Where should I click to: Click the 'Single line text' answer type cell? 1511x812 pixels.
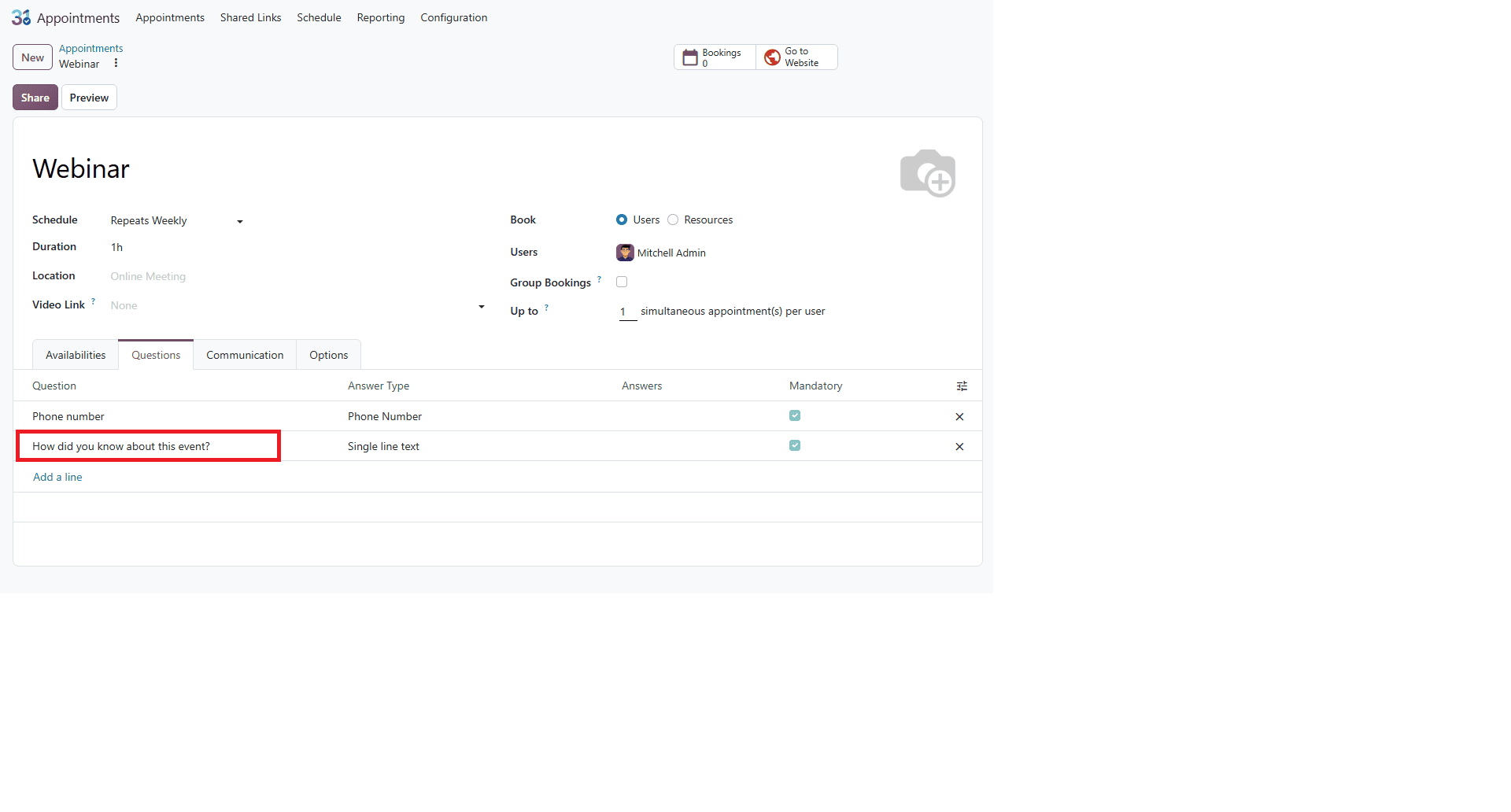pyautogui.click(x=384, y=446)
